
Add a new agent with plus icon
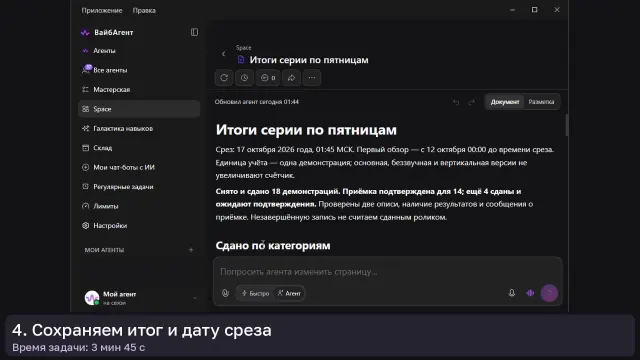[x=191, y=250]
